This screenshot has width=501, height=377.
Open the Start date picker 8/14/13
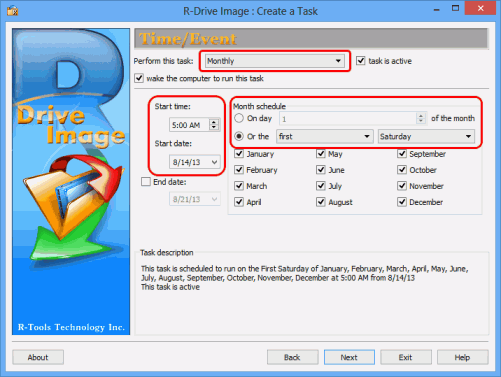pyautogui.click(x=195, y=162)
